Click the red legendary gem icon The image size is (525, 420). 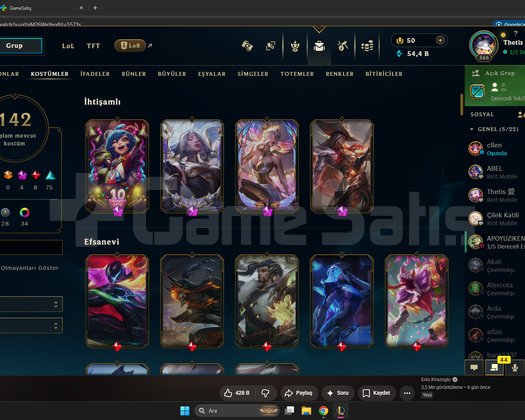36,175
